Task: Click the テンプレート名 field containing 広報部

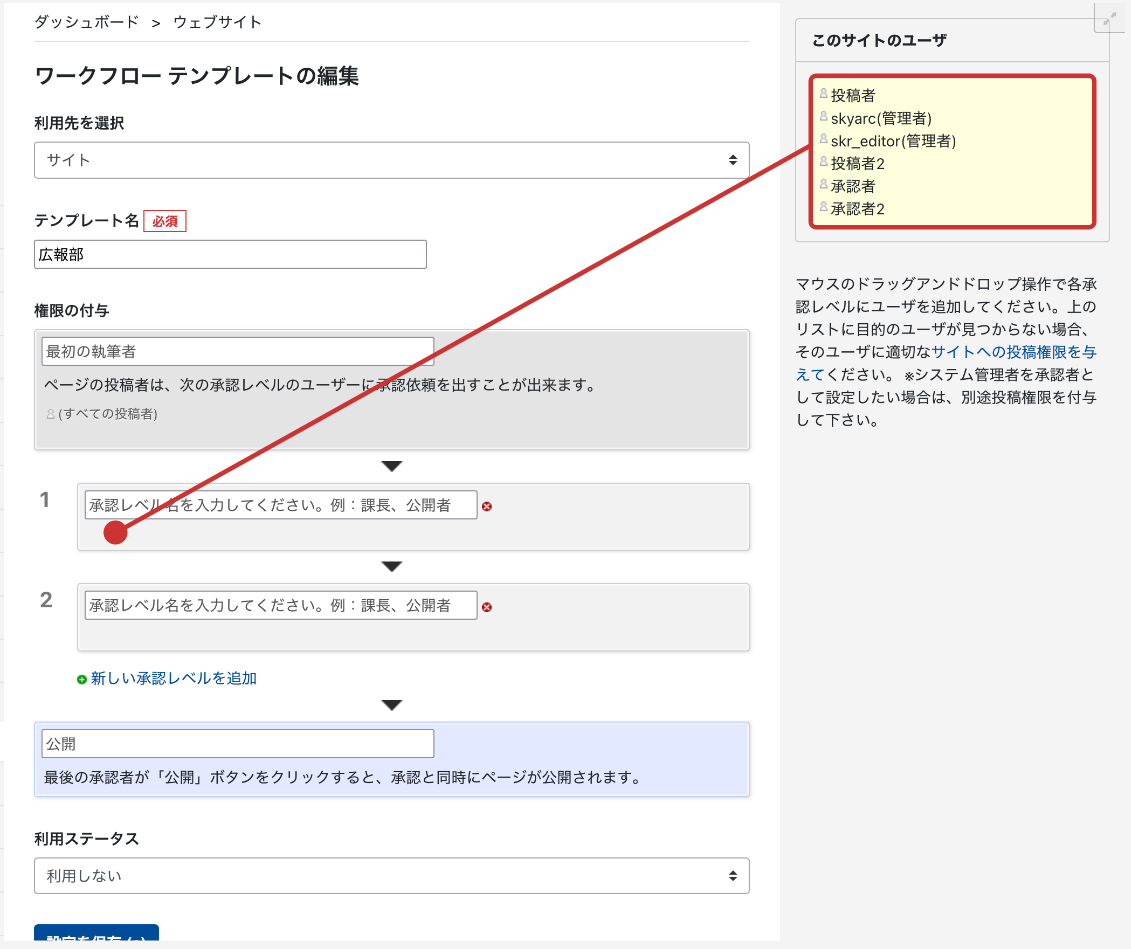Action: point(230,255)
